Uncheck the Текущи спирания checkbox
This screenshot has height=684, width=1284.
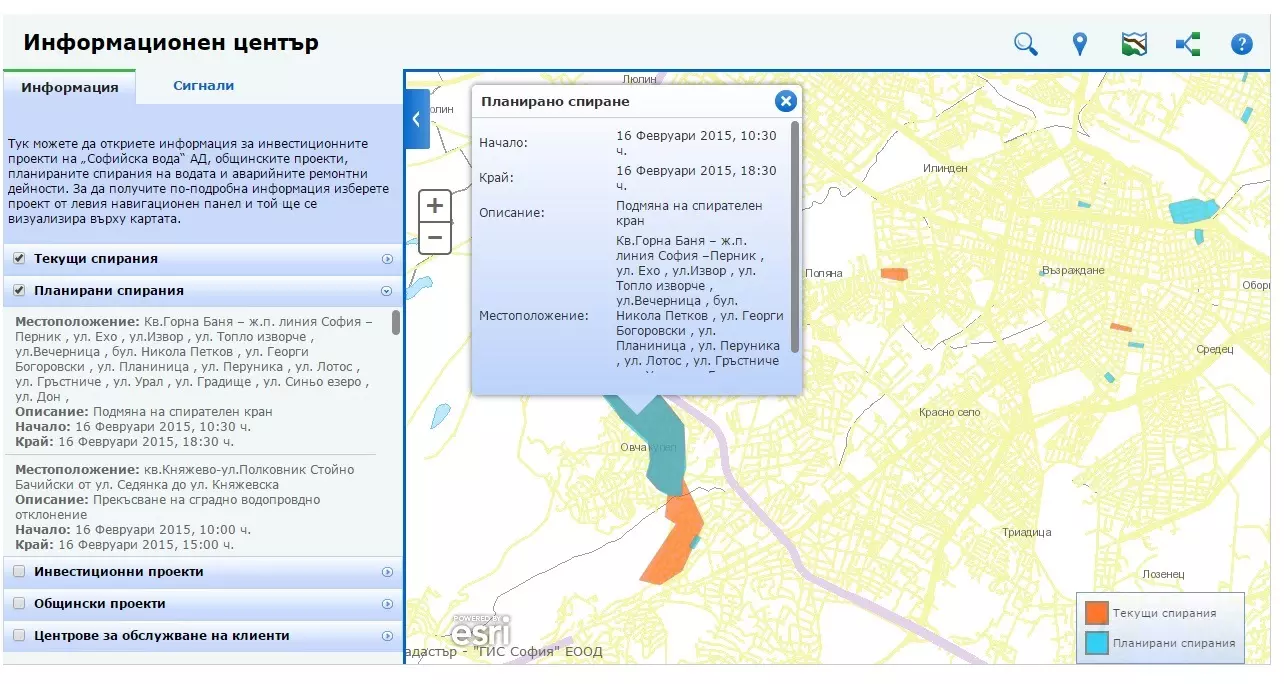[x=19, y=259]
